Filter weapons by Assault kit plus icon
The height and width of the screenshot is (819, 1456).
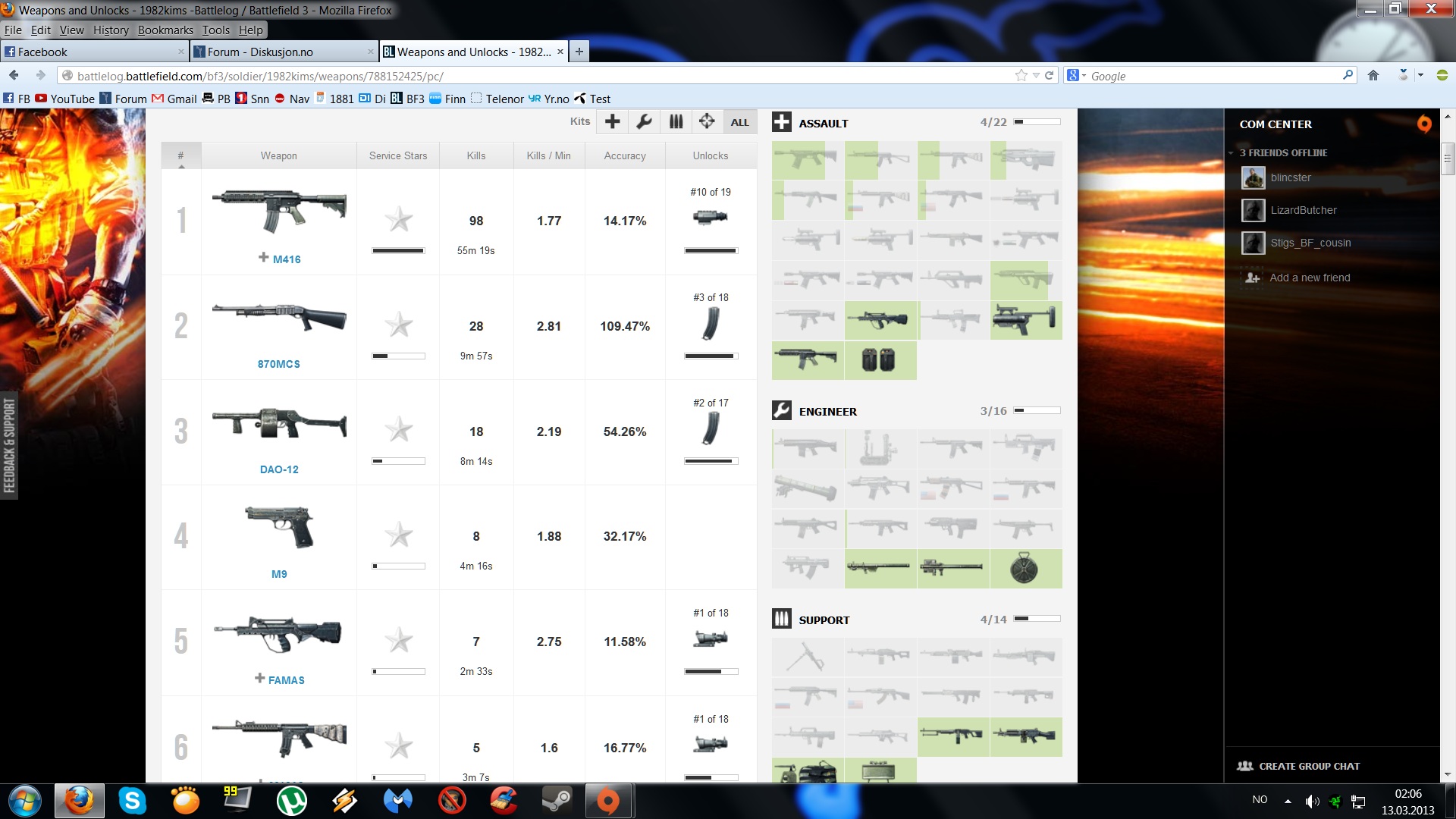[613, 122]
